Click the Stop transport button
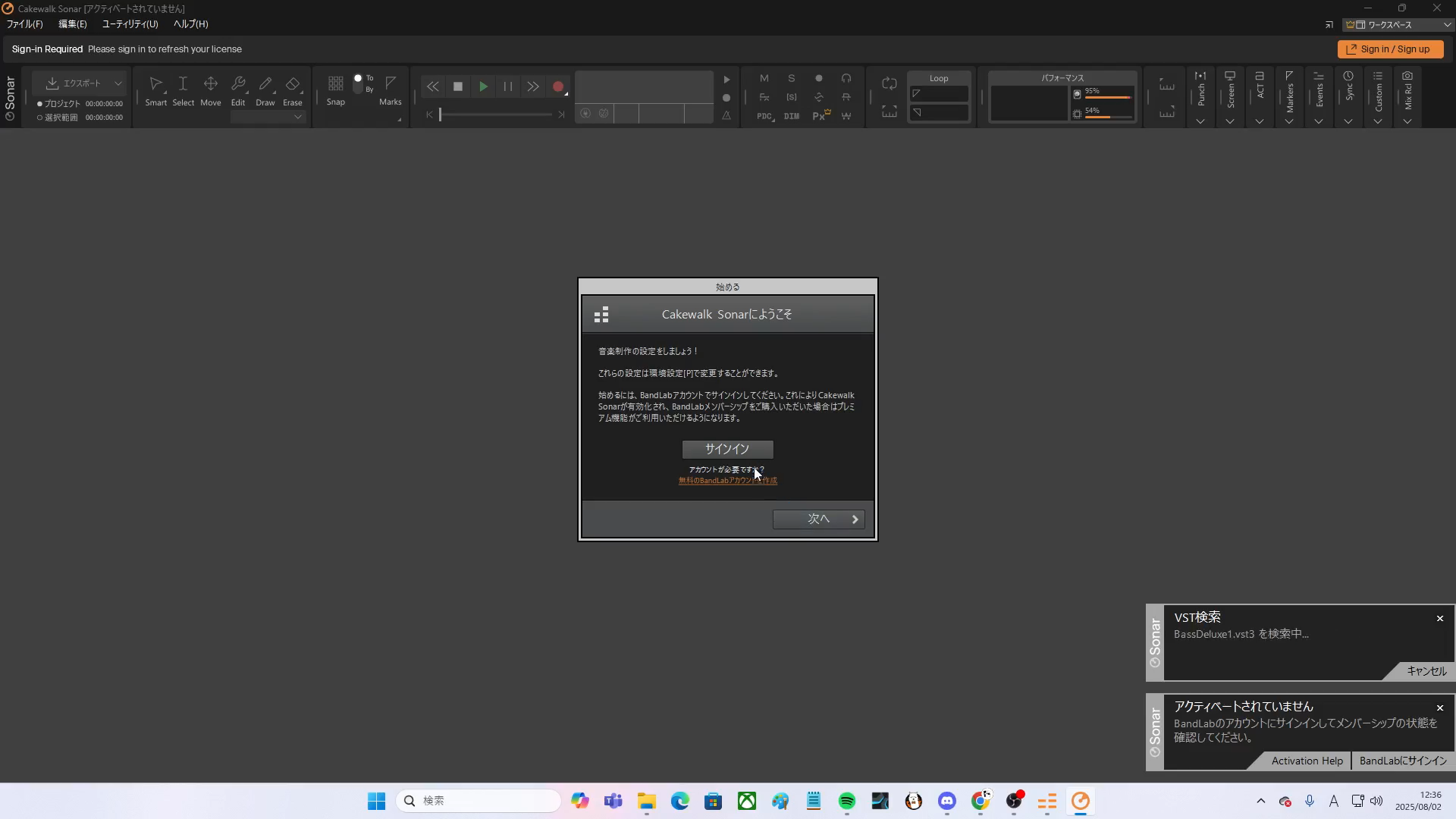The image size is (1456, 819). click(457, 86)
